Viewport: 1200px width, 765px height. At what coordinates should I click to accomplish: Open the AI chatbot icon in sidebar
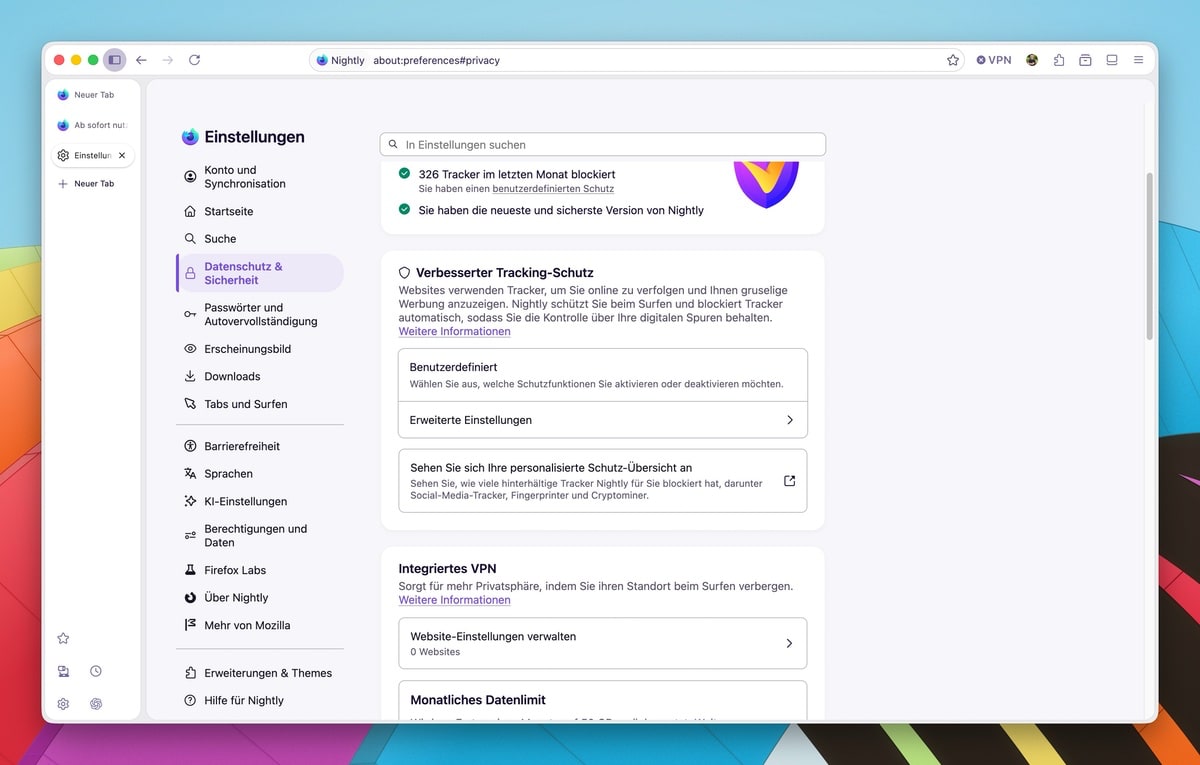[96, 703]
